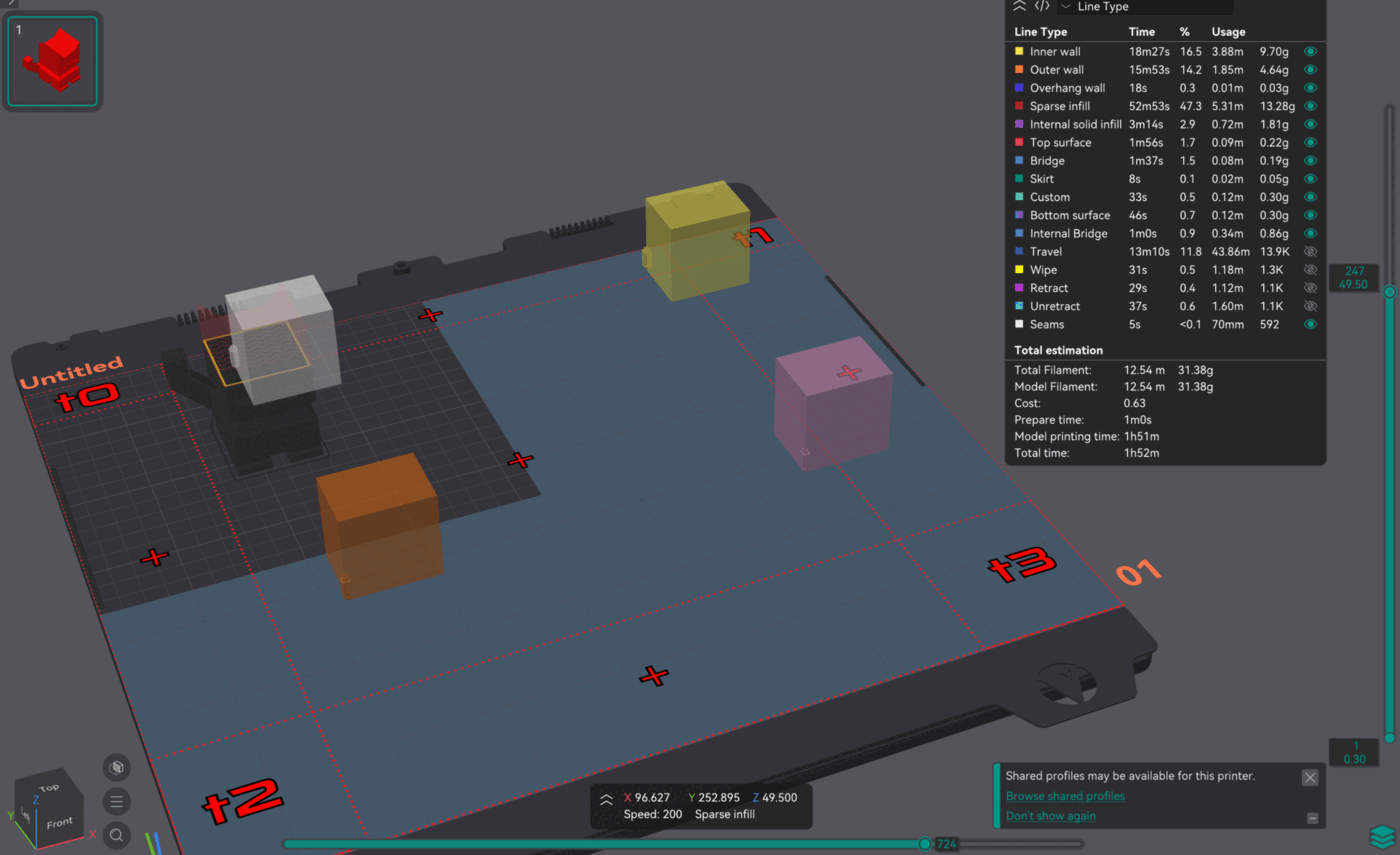Viewport: 1400px width, 855px height.
Task: Click the Front face of the view cube
Action: click(x=59, y=823)
